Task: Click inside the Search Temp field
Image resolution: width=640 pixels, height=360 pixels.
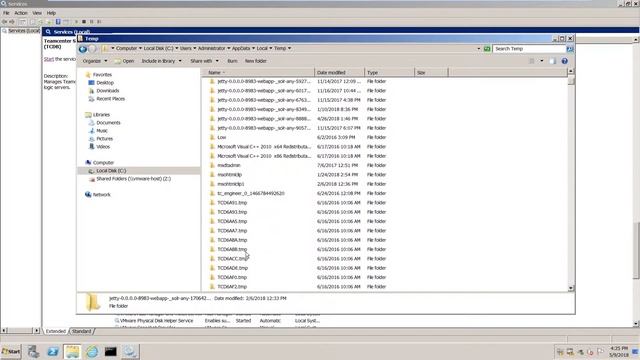Action: (529, 49)
